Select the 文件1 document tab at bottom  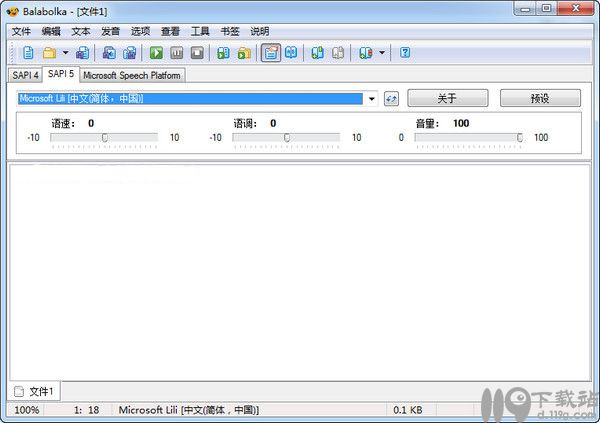tap(34, 391)
